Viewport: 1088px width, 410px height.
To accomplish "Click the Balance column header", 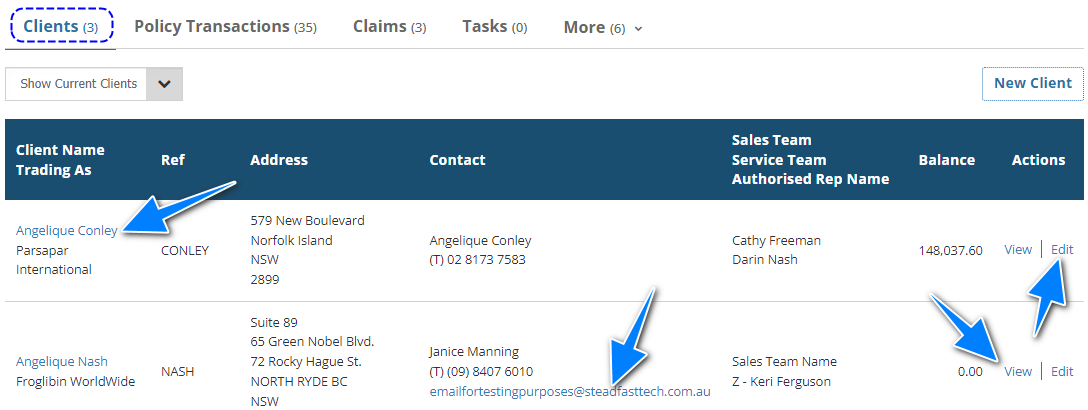I will point(946,160).
